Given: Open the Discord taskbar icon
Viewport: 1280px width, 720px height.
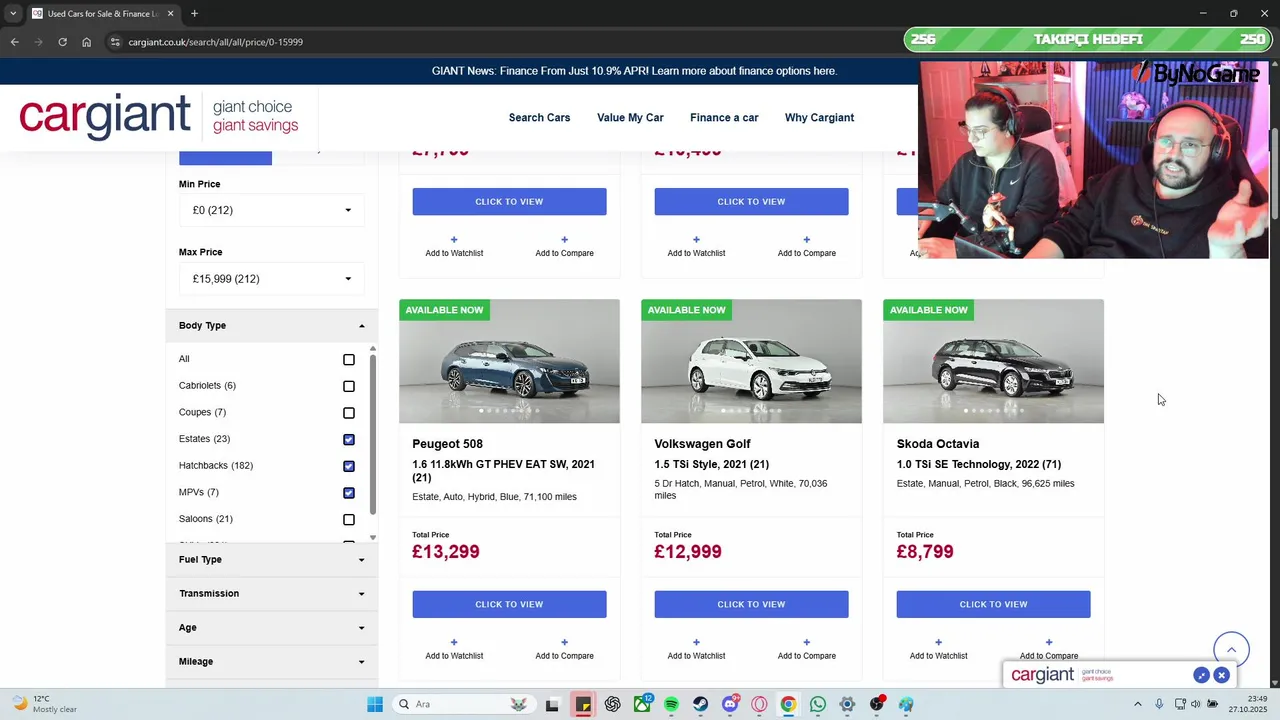Looking at the screenshot, I should click(x=730, y=704).
